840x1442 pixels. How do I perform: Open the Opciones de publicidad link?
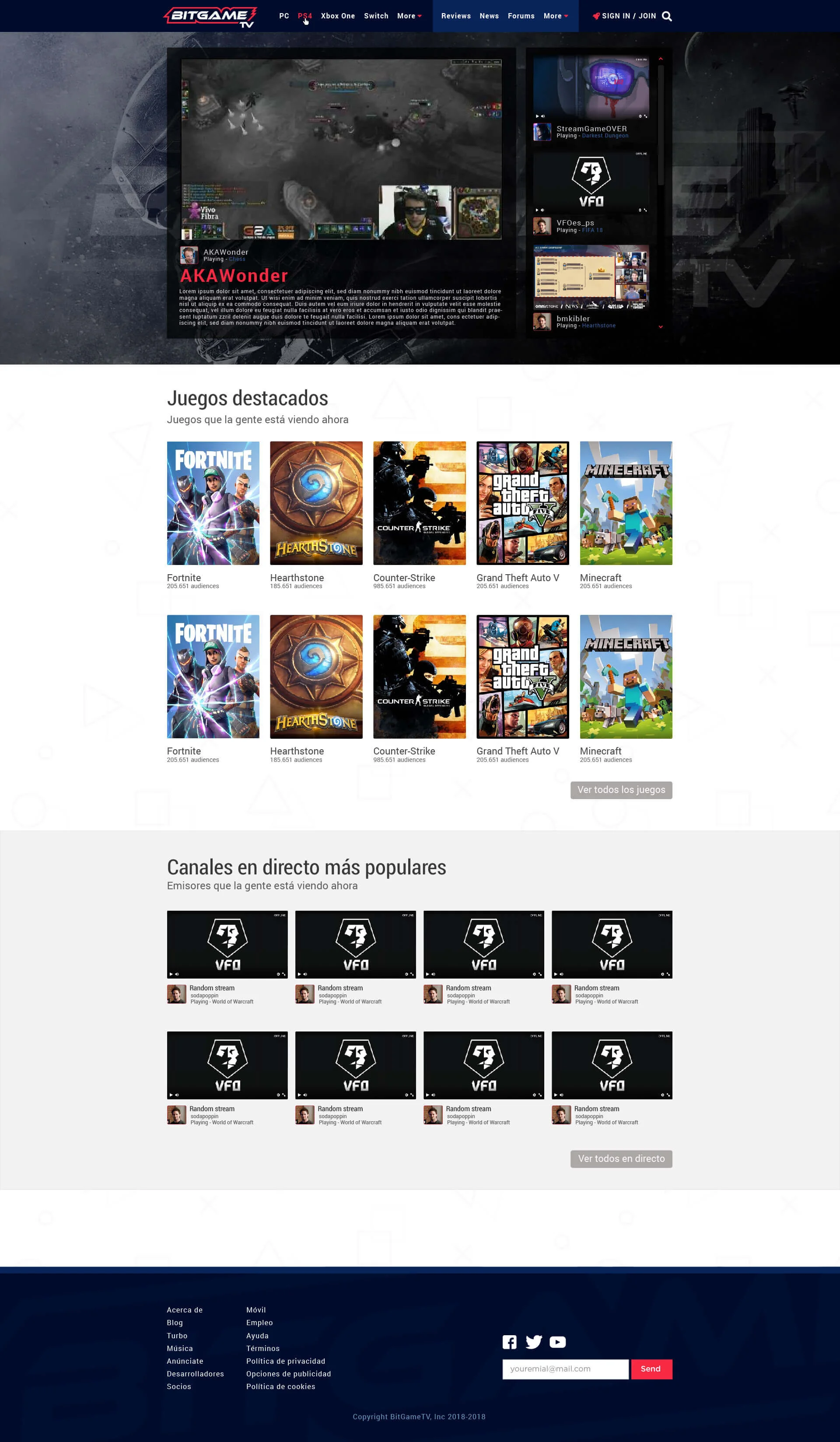(288, 1373)
